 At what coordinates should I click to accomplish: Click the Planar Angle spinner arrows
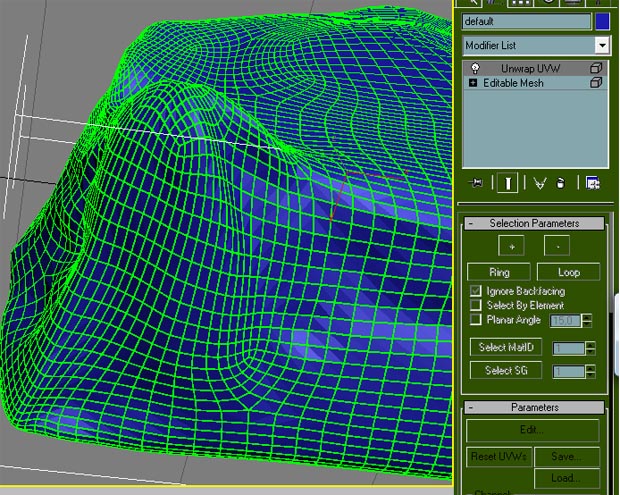587,320
